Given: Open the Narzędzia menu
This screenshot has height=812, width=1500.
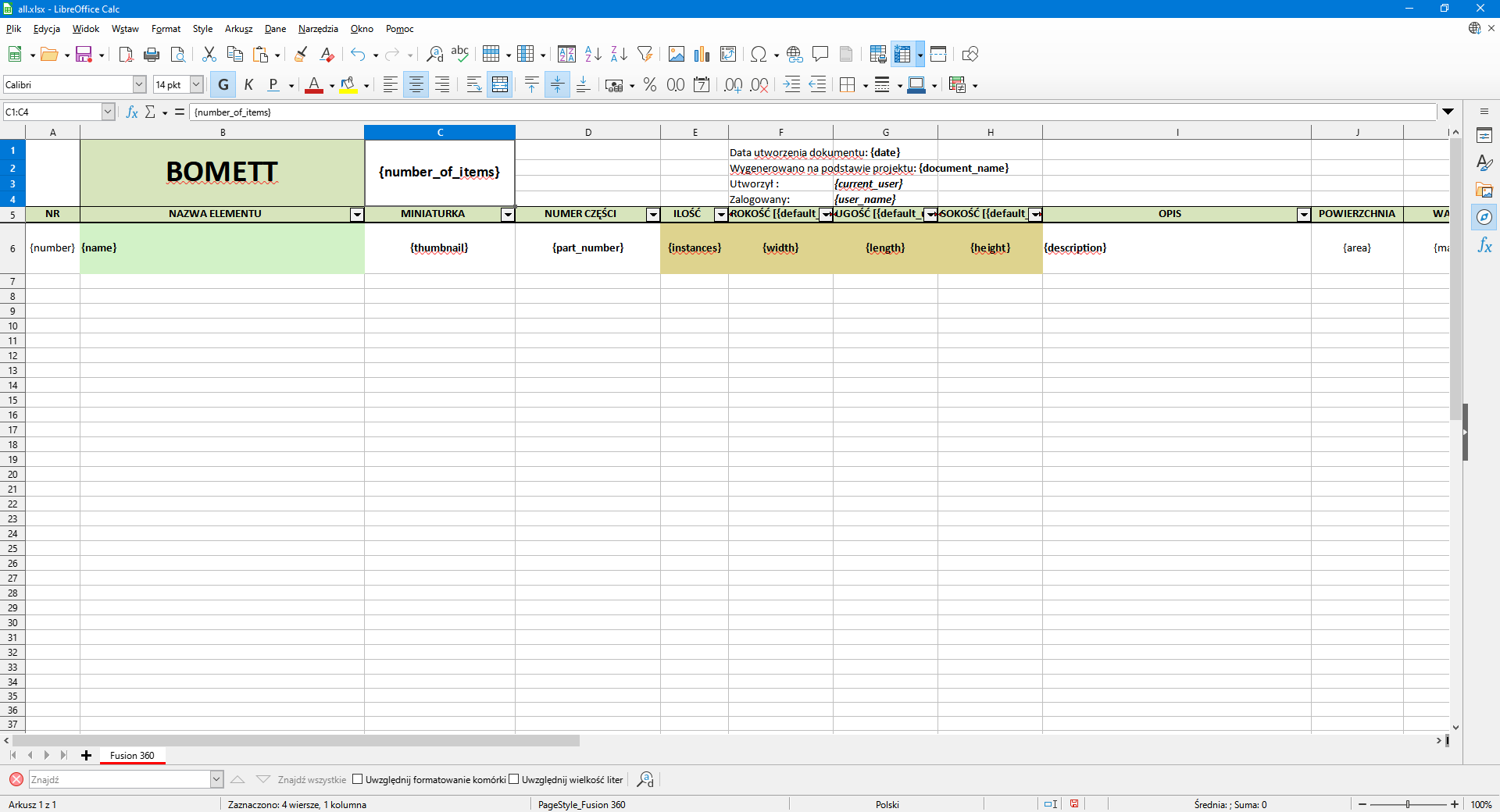Looking at the screenshot, I should [318, 29].
